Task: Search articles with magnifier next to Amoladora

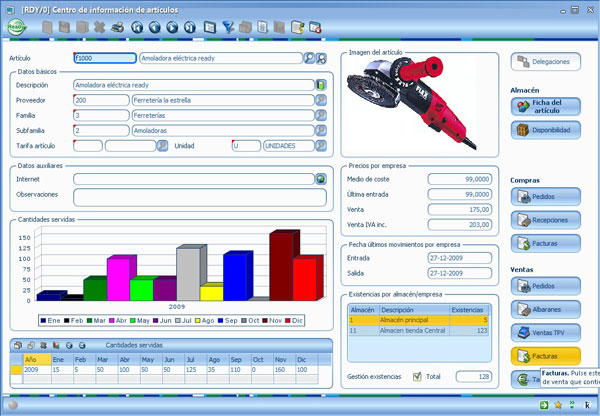Action: (309, 58)
